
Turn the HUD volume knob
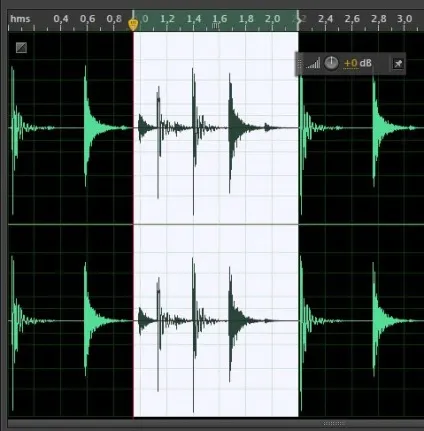tap(331, 63)
